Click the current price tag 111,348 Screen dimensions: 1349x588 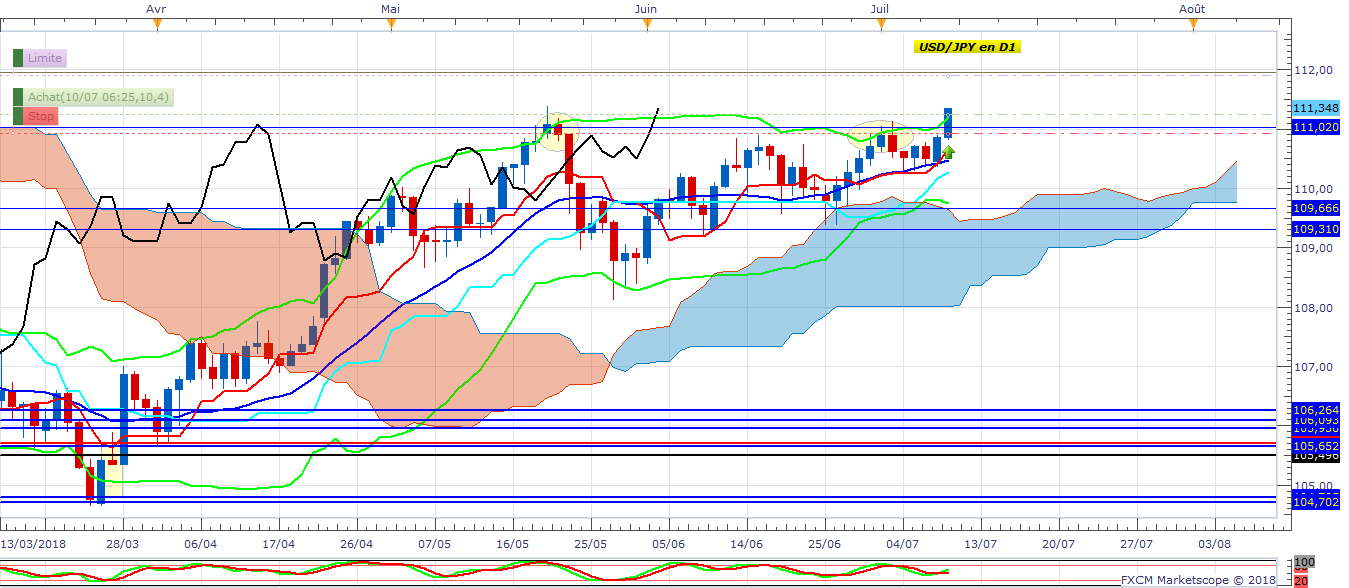pyautogui.click(x=1316, y=108)
